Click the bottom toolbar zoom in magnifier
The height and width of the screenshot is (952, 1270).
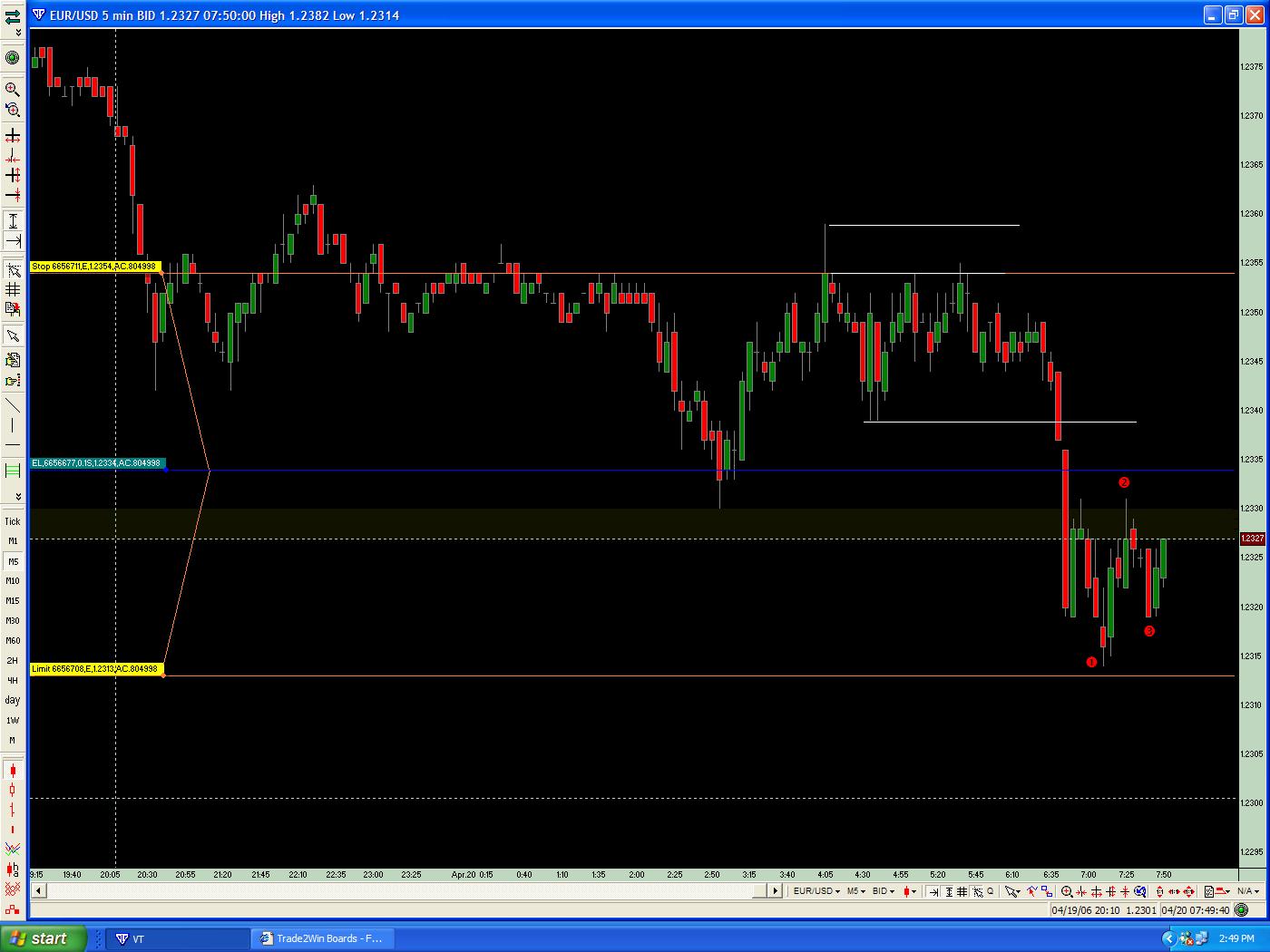point(1067,891)
